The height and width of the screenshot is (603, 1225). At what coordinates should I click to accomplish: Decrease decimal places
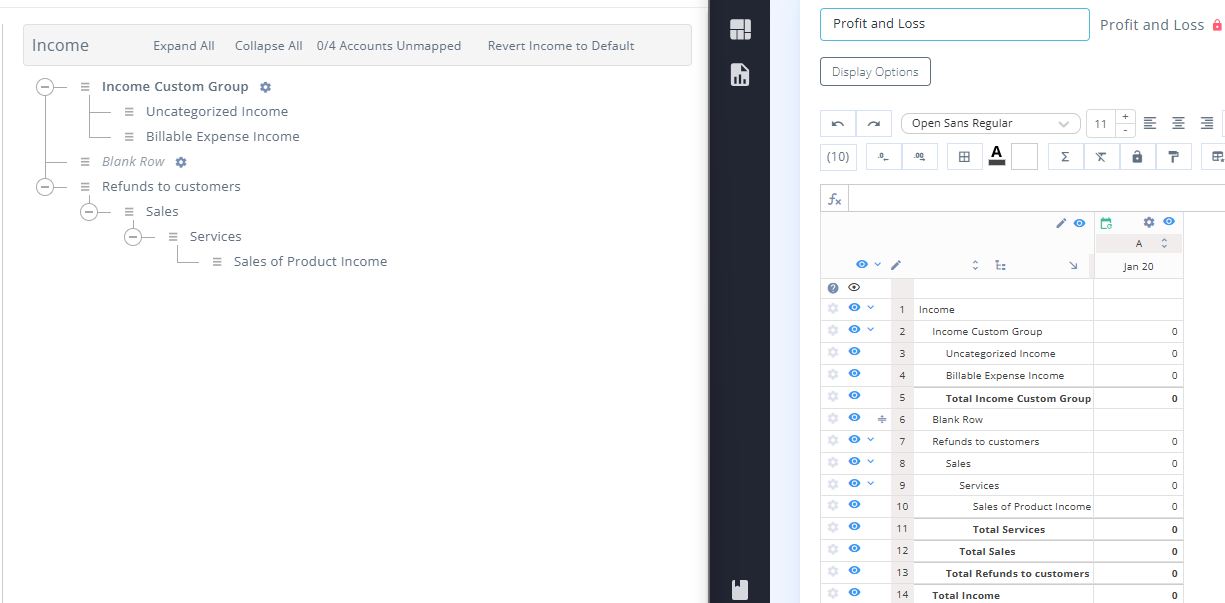click(884, 157)
